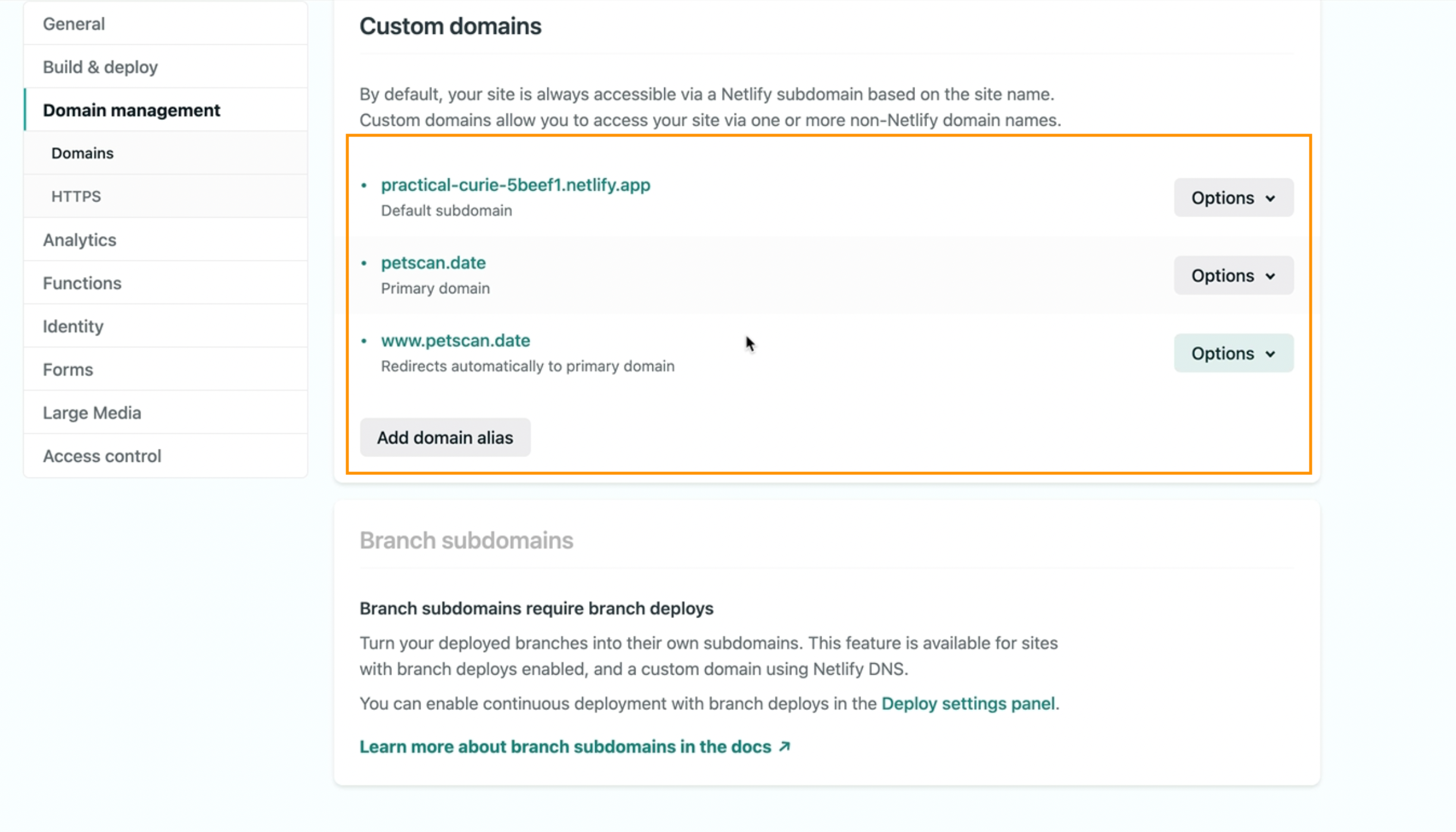Click Add domain alias button
The image size is (1456, 832).
coord(445,437)
